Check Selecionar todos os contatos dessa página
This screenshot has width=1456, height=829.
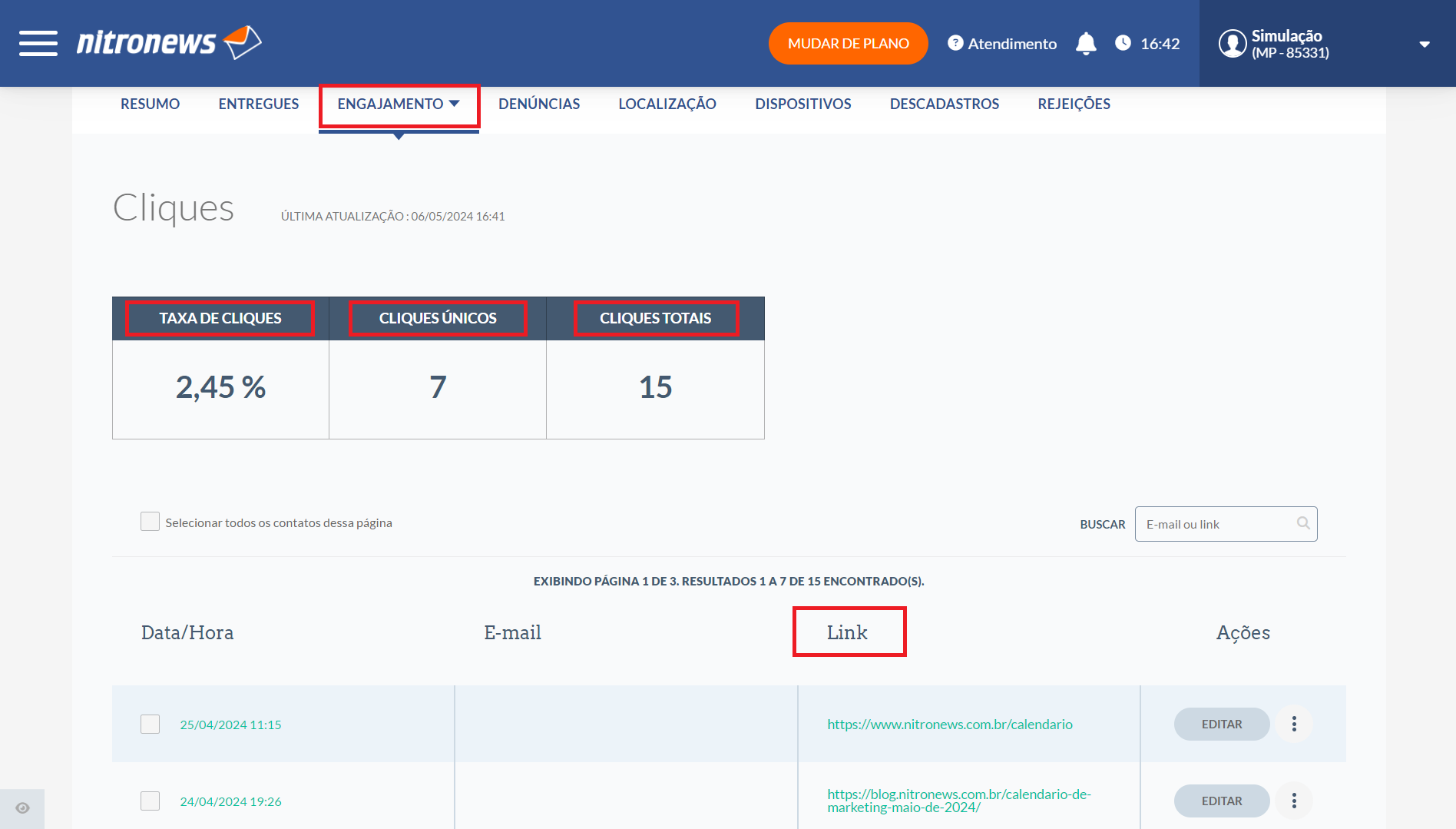click(150, 522)
